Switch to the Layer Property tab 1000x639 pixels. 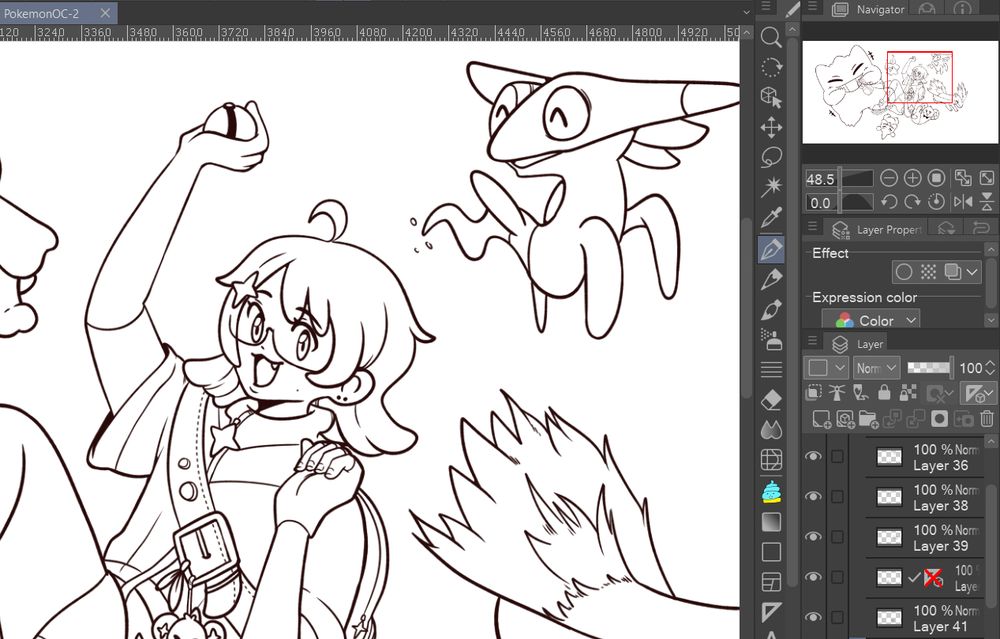pos(877,229)
